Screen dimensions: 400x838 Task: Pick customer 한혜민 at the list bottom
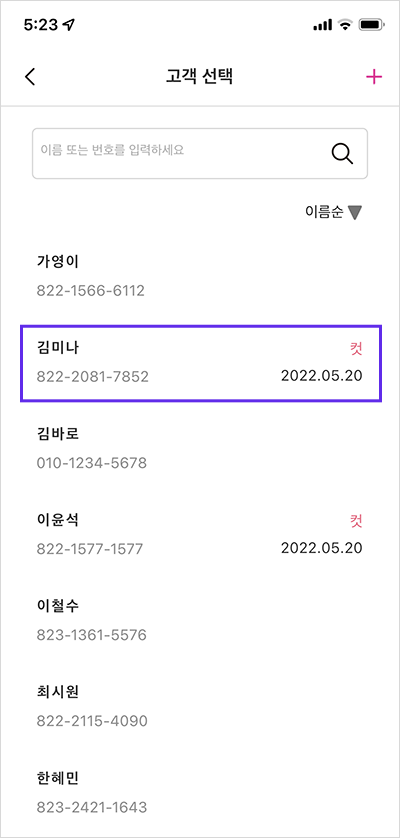[200, 793]
